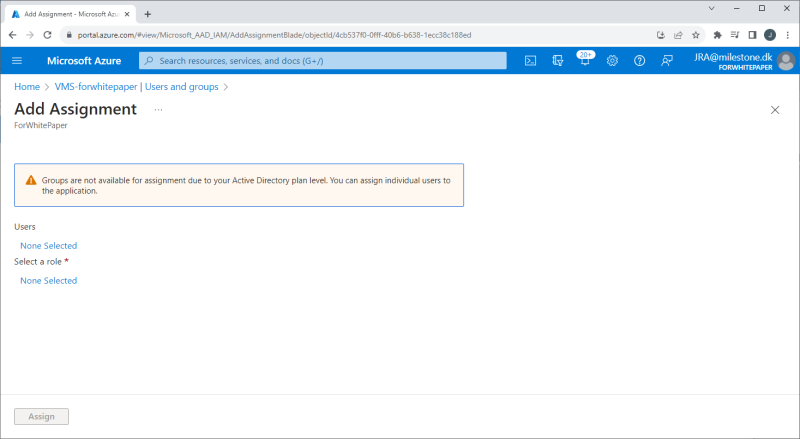Open Chrome's three-dot menu
This screenshot has width=800, height=439.
click(787, 34)
